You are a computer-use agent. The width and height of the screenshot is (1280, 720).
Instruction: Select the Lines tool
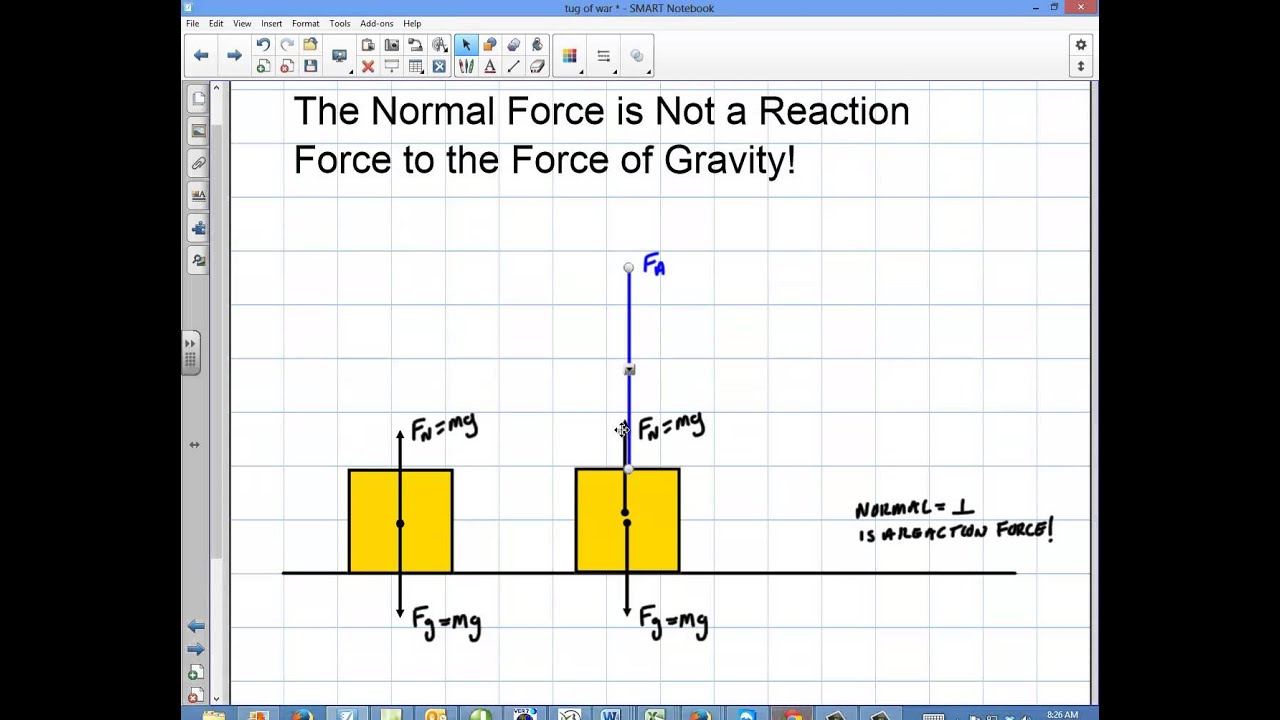(x=514, y=67)
